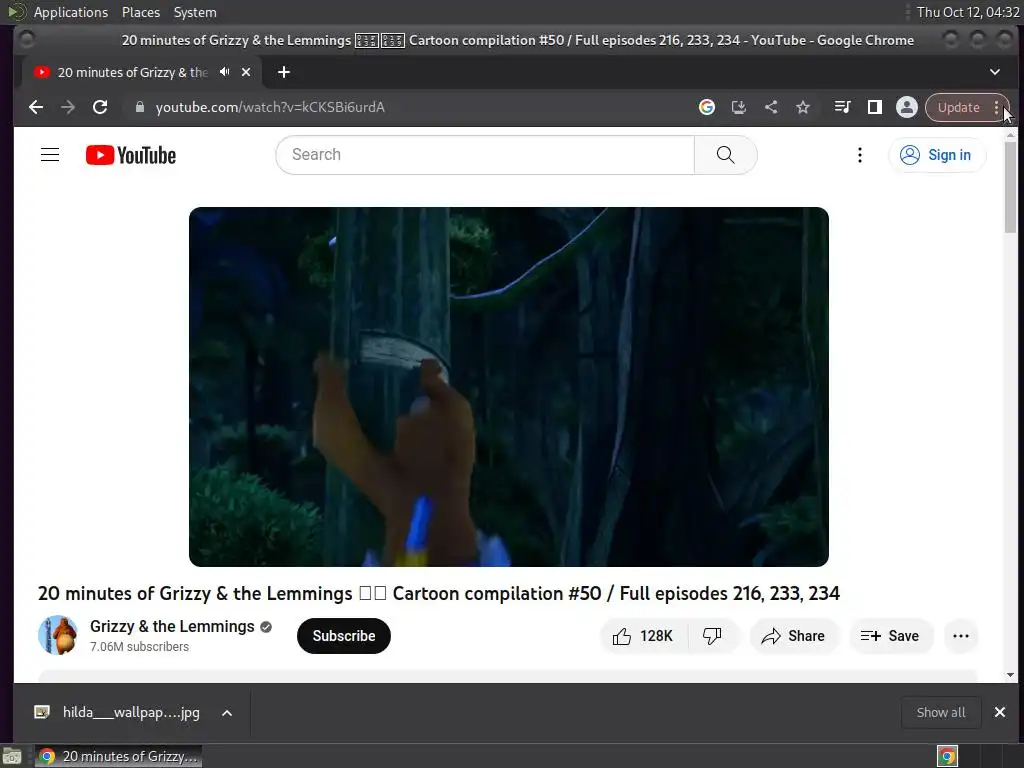Select Chrome window in taskbar
Screen dimensions: 1024x768
tap(118, 756)
